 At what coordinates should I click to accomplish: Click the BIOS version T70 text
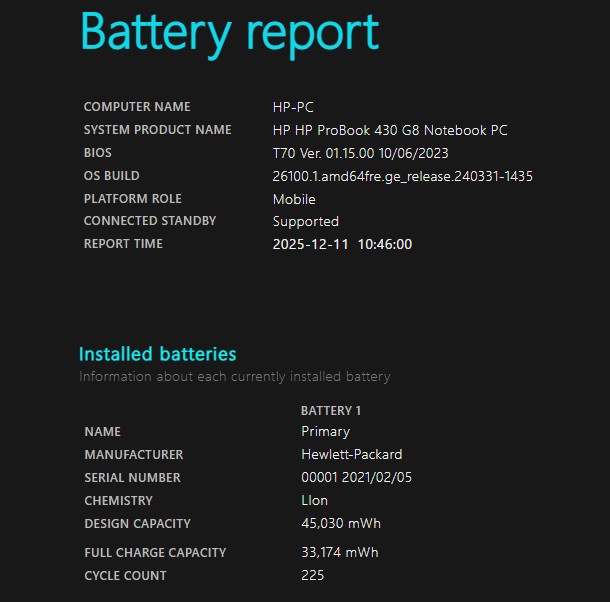tap(360, 153)
